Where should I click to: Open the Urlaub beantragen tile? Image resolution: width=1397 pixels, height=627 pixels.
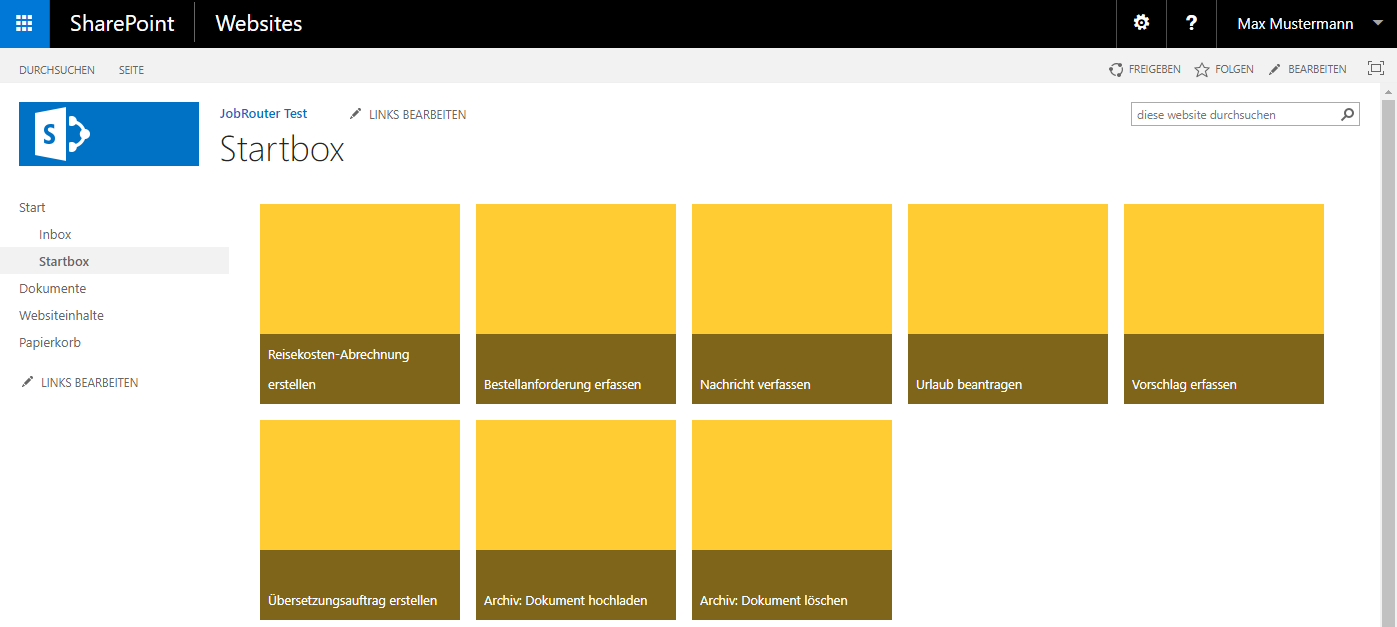tap(1007, 304)
